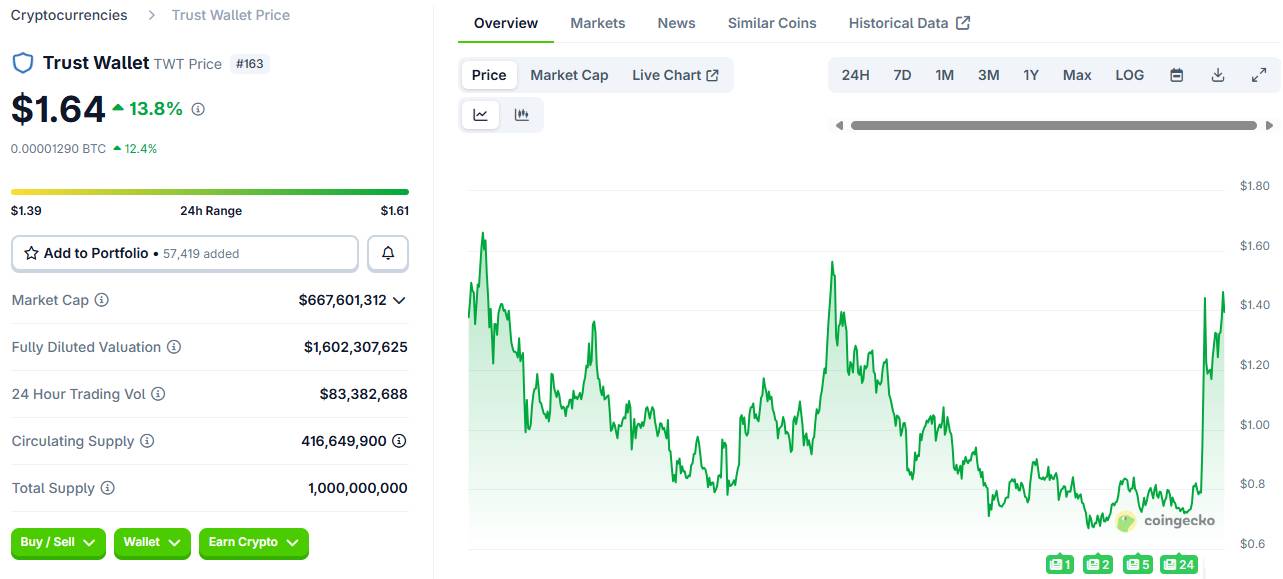
Task: Switch to the line chart view icon
Action: (x=480, y=115)
